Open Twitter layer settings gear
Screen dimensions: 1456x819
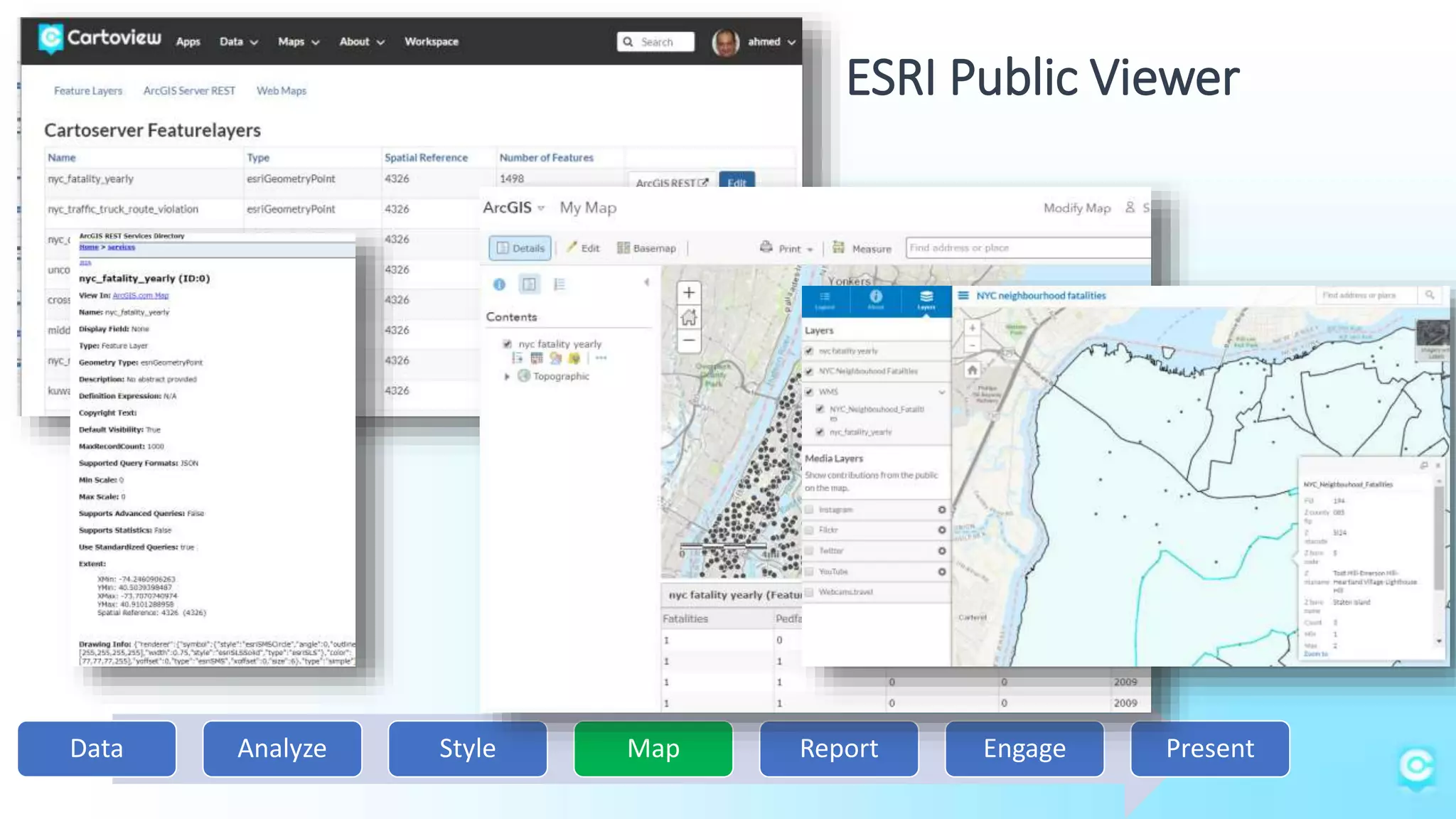[x=941, y=551]
